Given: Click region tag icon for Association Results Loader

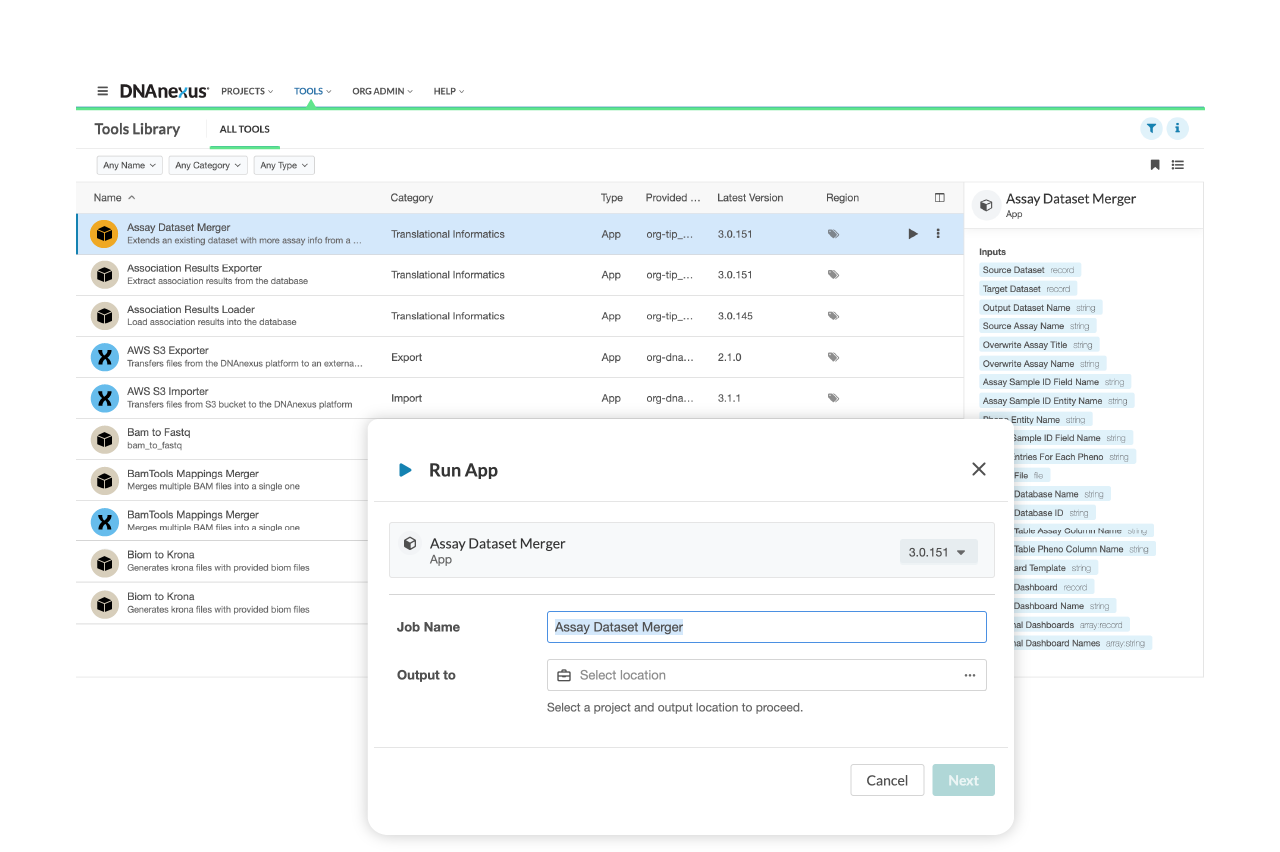Looking at the screenshot, I should (833, 316).
